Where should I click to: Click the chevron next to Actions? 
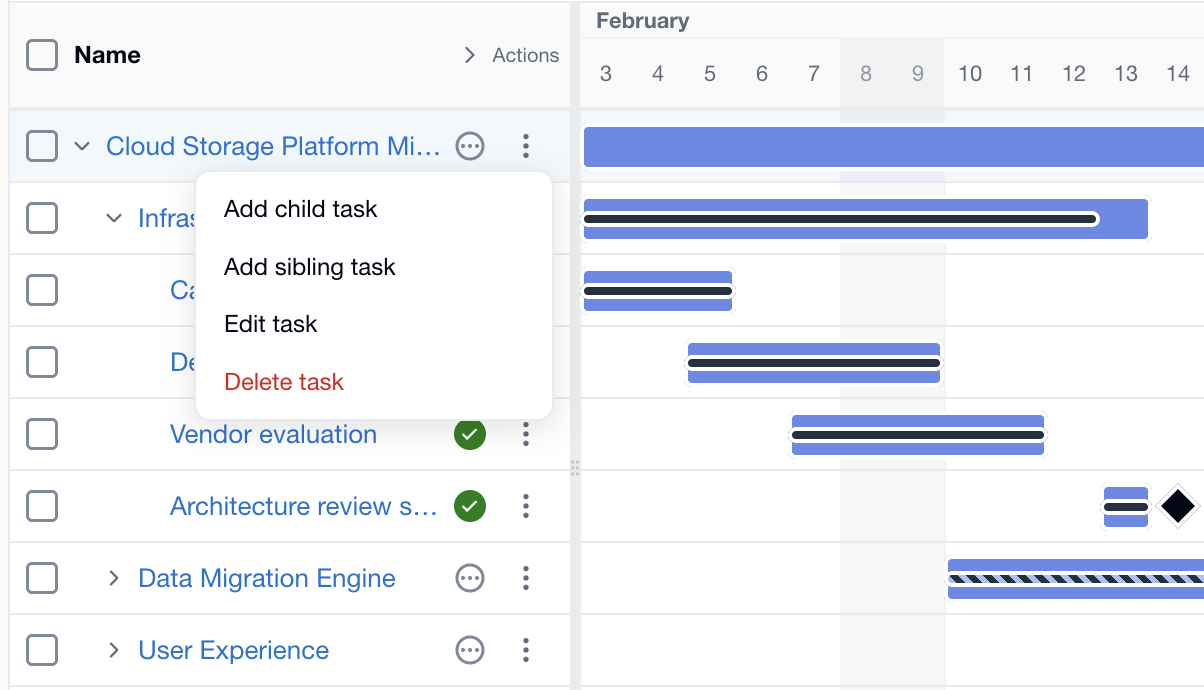(x=469, y=55)
